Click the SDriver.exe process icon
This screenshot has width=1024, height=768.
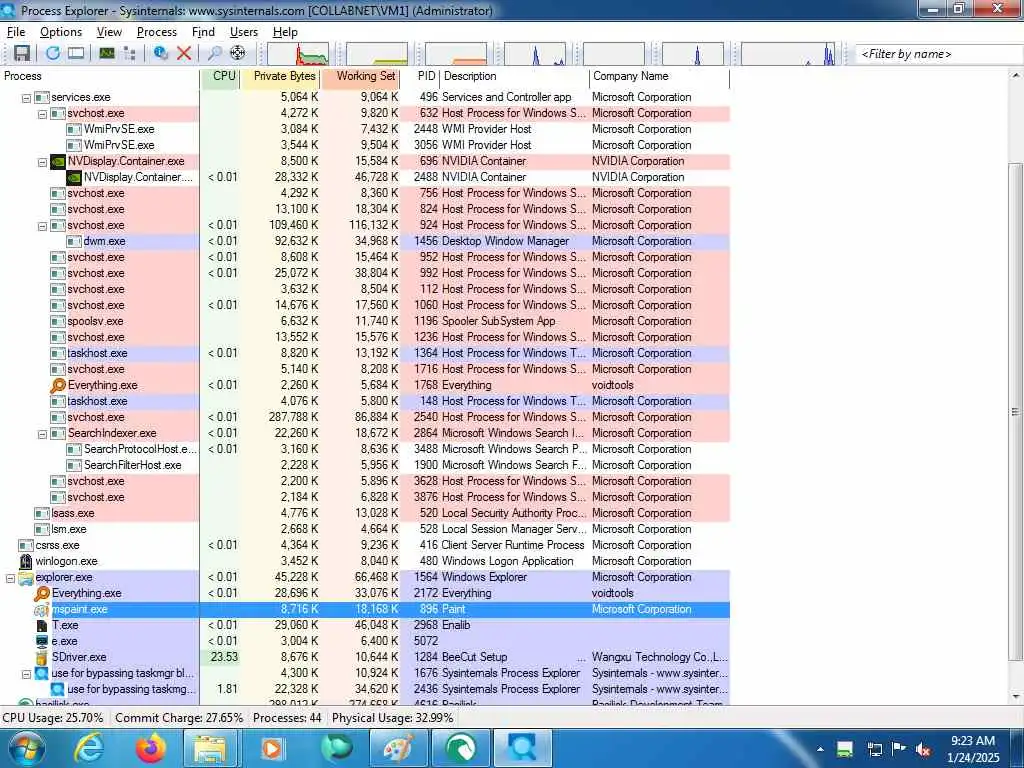point(42,657)
